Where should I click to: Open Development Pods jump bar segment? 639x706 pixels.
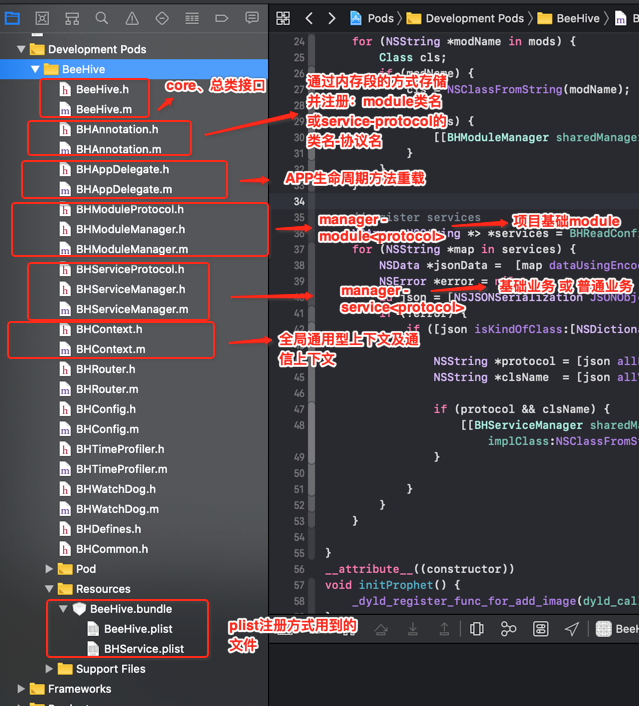(x=465, y=18)
